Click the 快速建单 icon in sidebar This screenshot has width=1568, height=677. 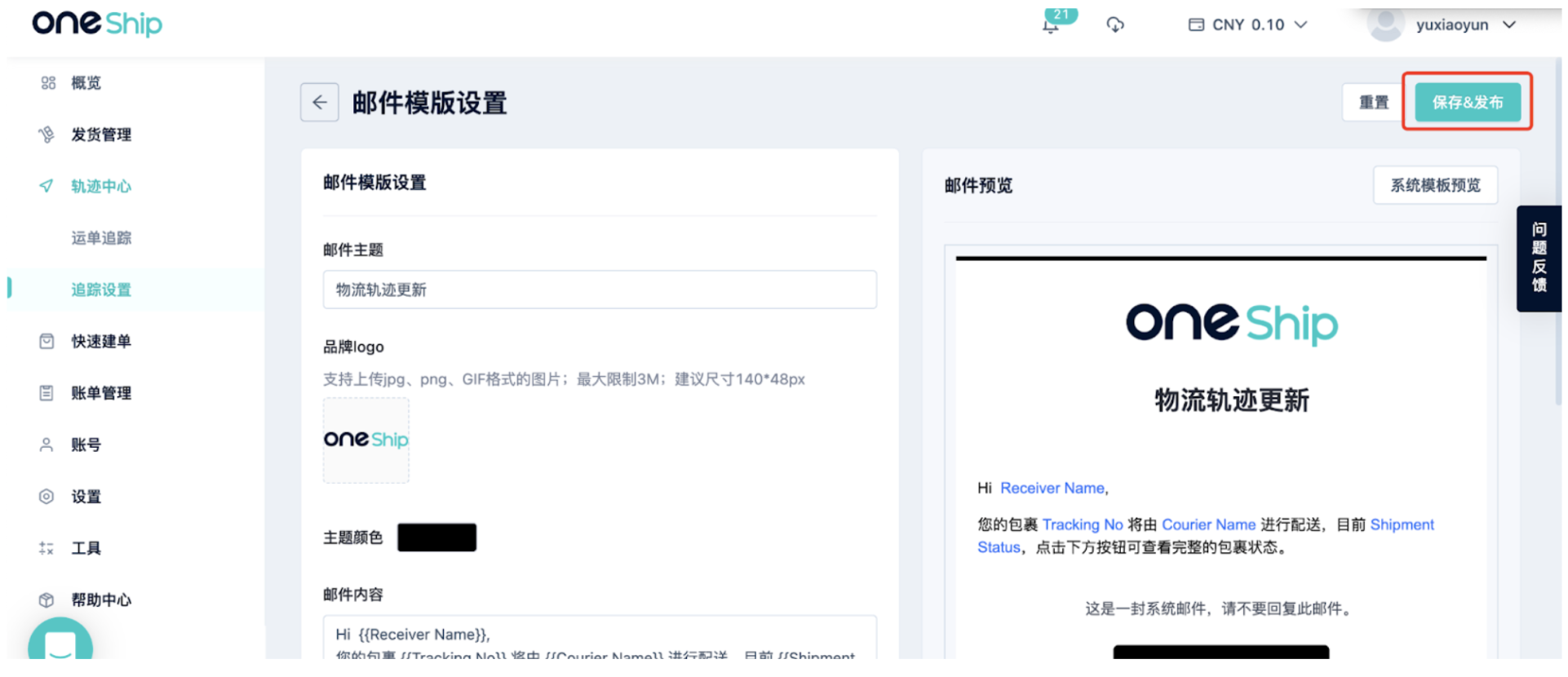pyautogui.click(x=47, y=341)
